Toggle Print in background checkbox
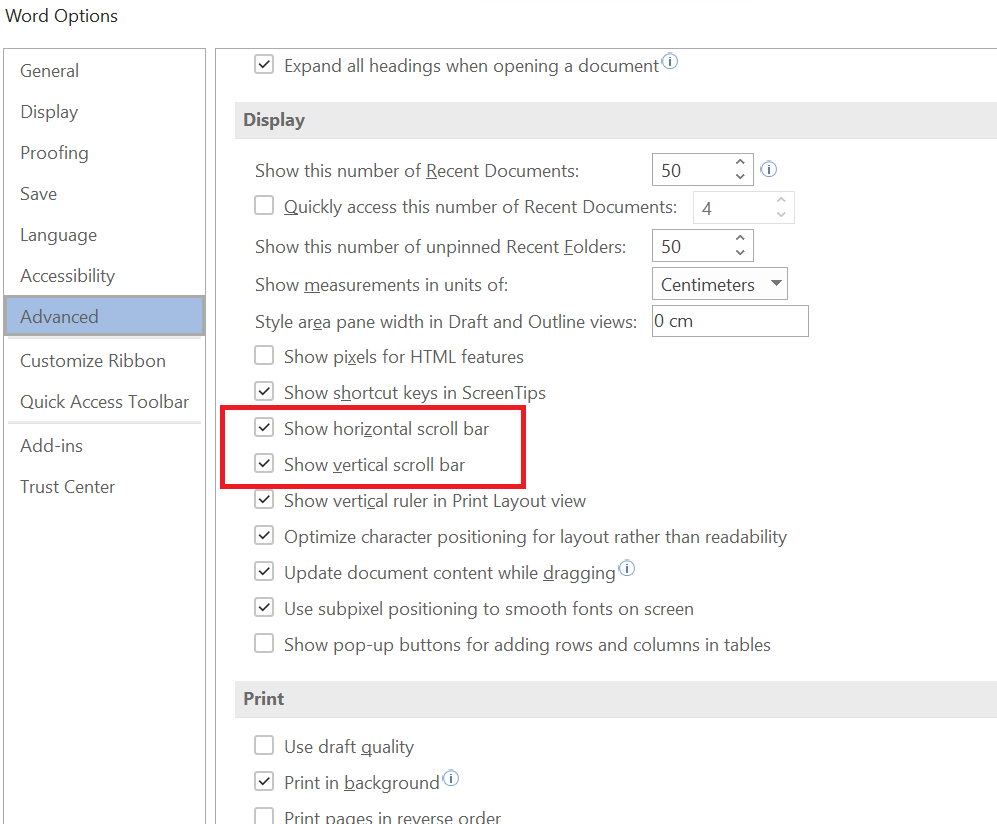 (264, 781)
